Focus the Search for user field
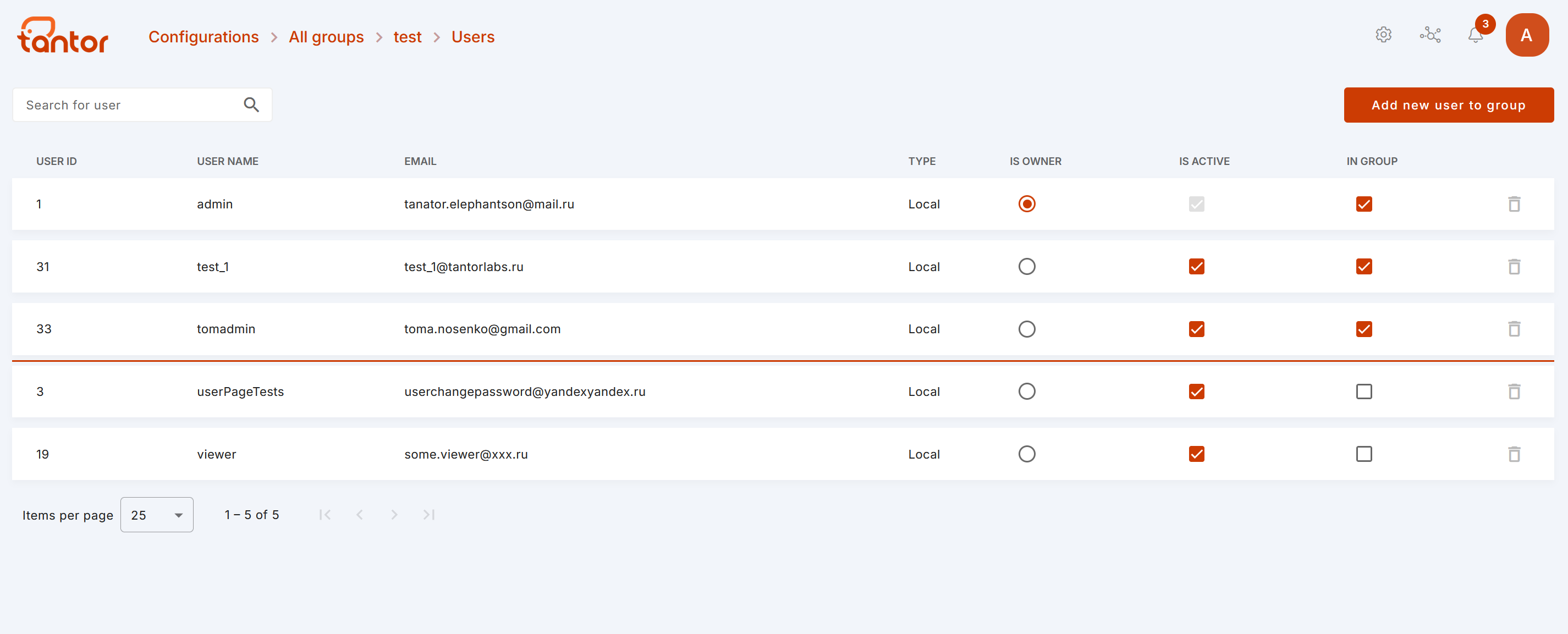1568x634 pixels. pos(142,104)
